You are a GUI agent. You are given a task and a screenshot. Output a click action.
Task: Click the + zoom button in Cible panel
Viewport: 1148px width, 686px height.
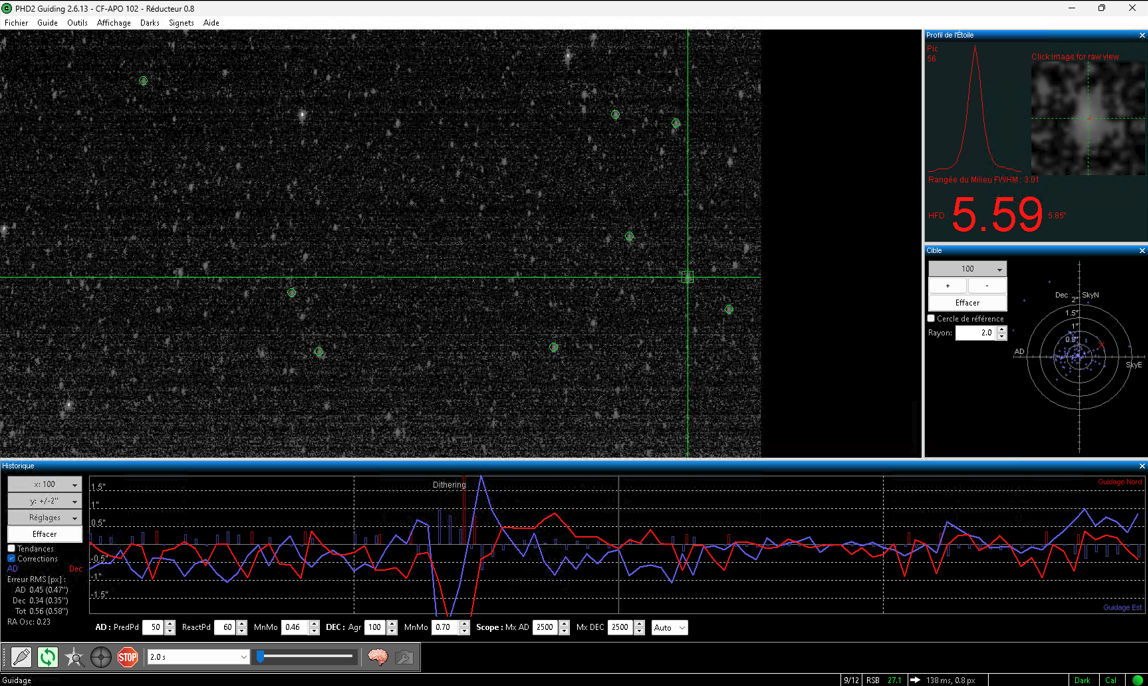[x=948, y=286]
